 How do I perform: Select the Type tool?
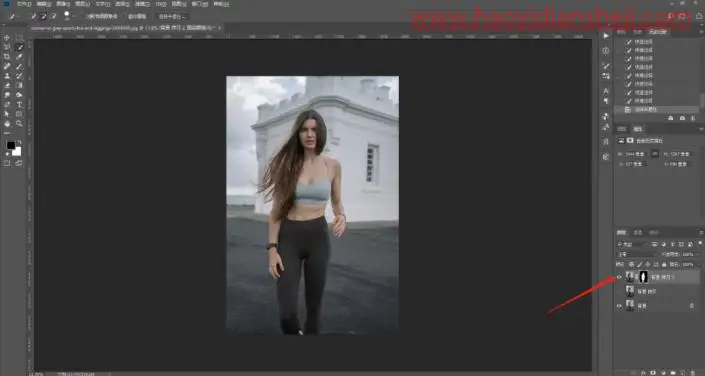(x=19, y=104)
